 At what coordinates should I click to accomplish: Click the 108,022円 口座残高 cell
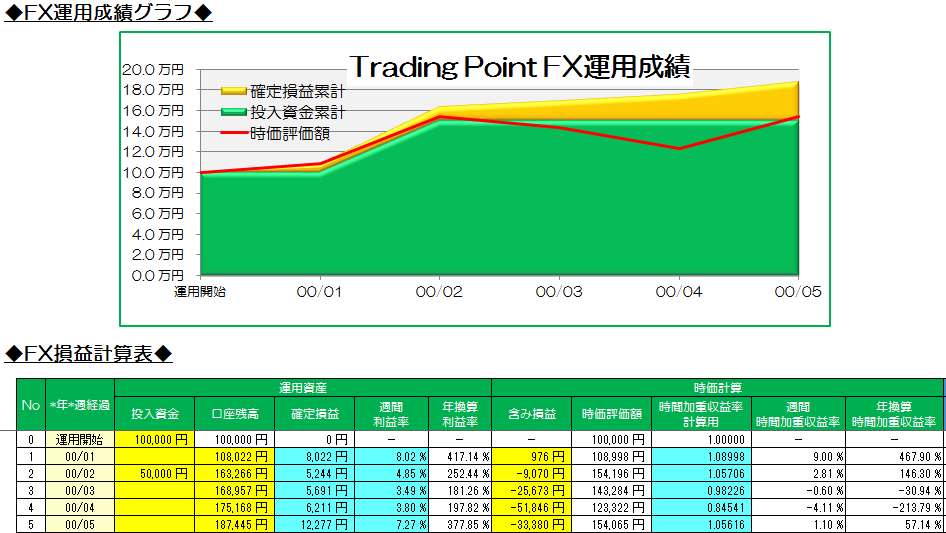pyautogui.click(x=235, y=456)
